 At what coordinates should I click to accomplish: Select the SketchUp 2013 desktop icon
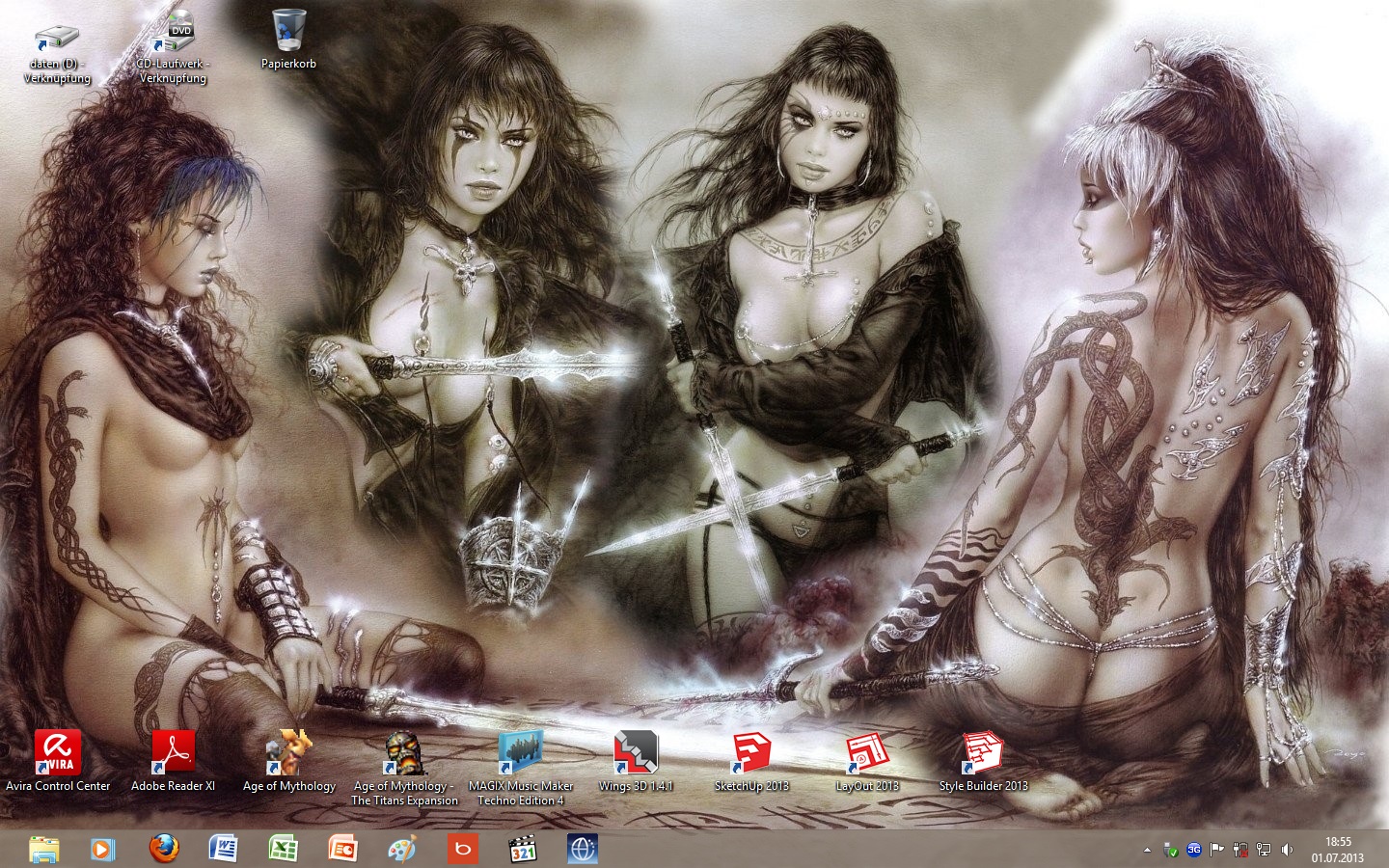pyautogui.click(x=751, y=753)
